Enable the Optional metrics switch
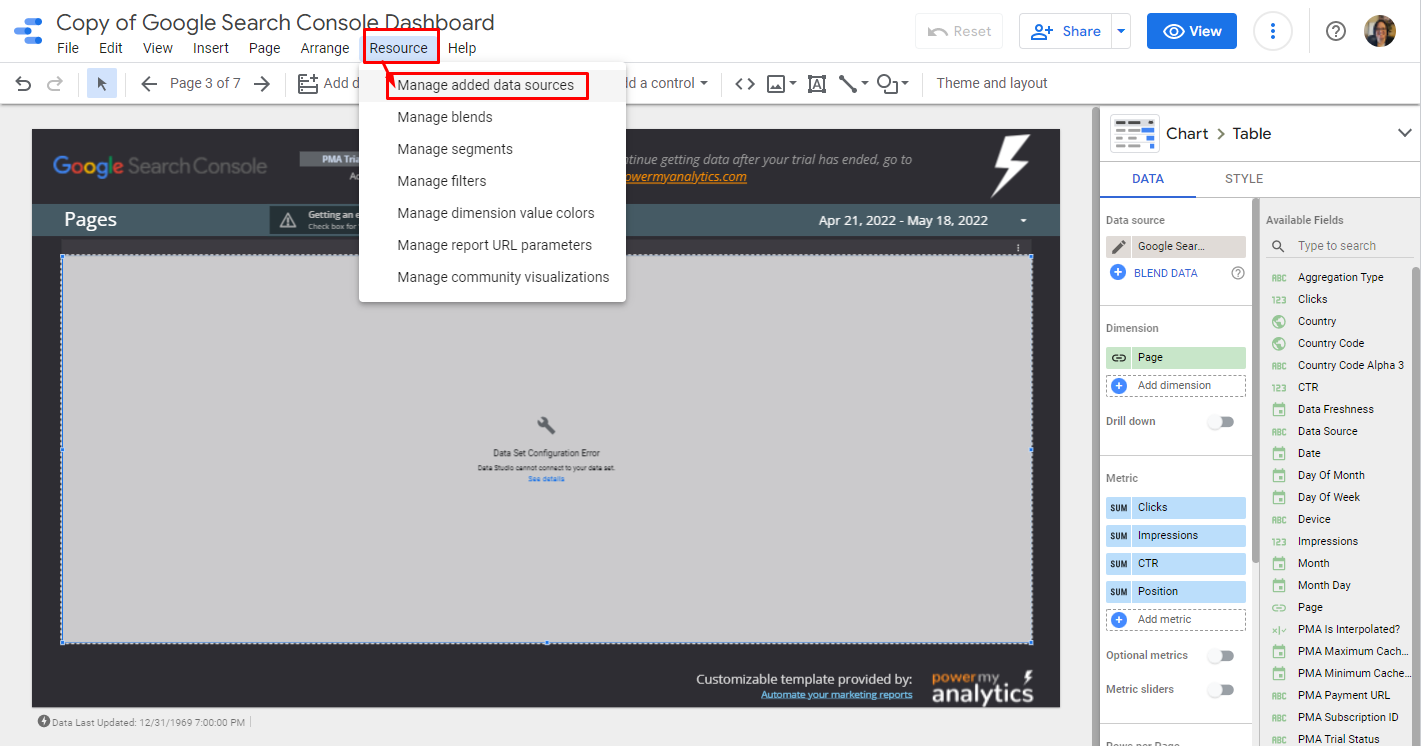 [1220, 656]
